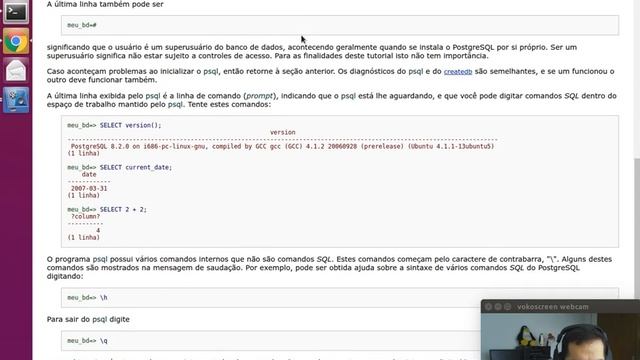Open the Terminal icon in the dock
640x360 pixels.
(x=16, y=11)
